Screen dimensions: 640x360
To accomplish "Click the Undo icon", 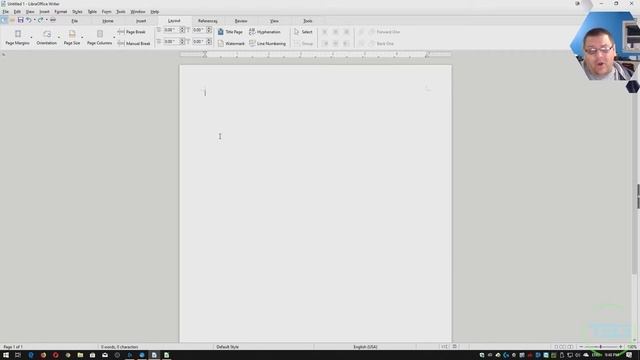I will (x=28, y=20).
